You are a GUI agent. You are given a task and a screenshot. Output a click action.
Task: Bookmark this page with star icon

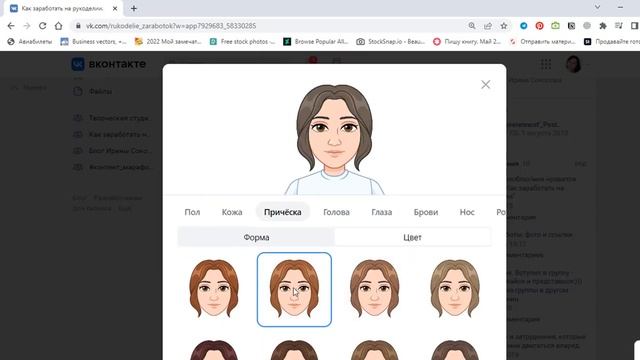click(x=504, y=26)
